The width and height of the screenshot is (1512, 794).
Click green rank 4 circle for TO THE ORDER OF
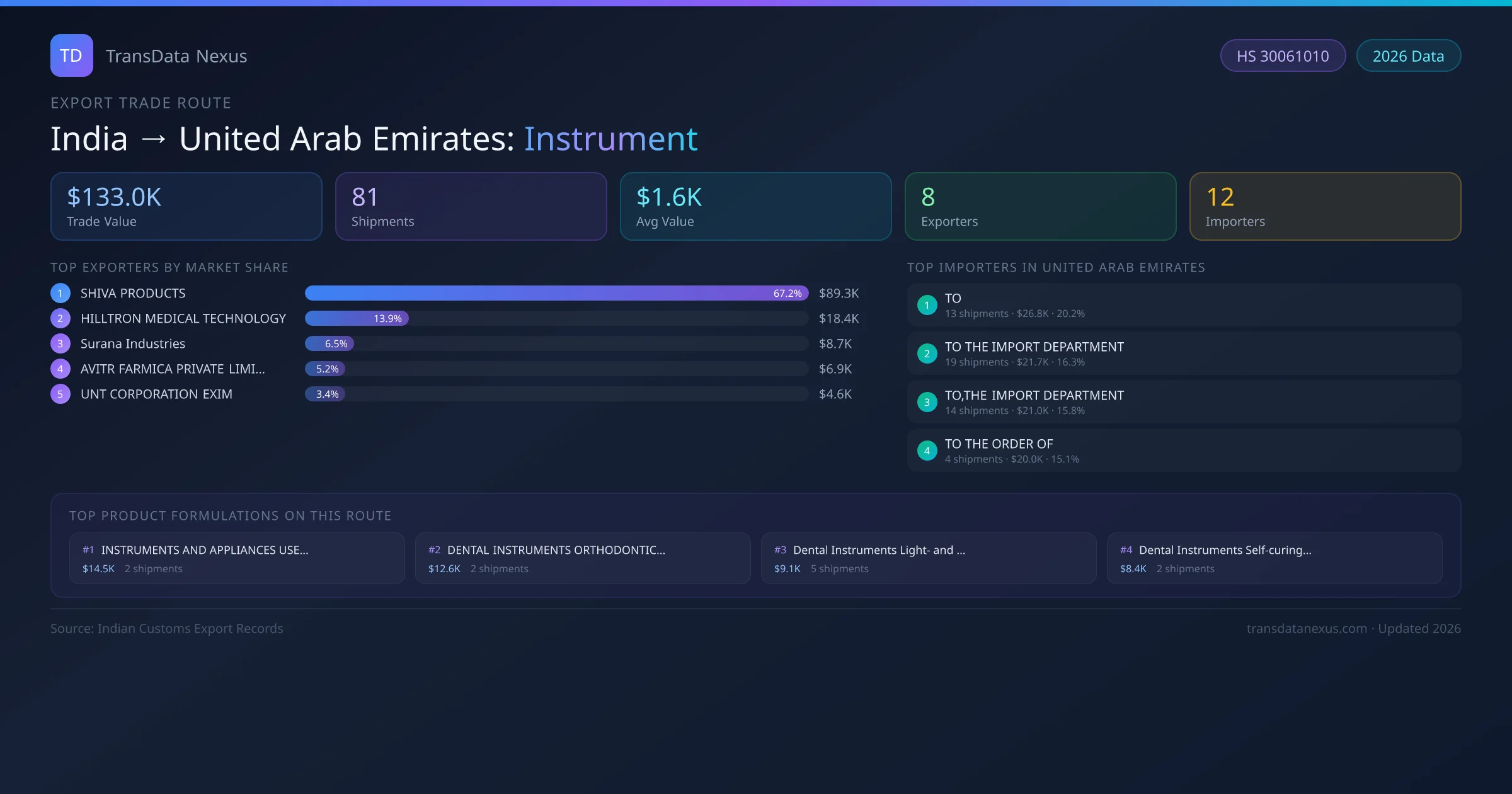click(x=927, y=451)
